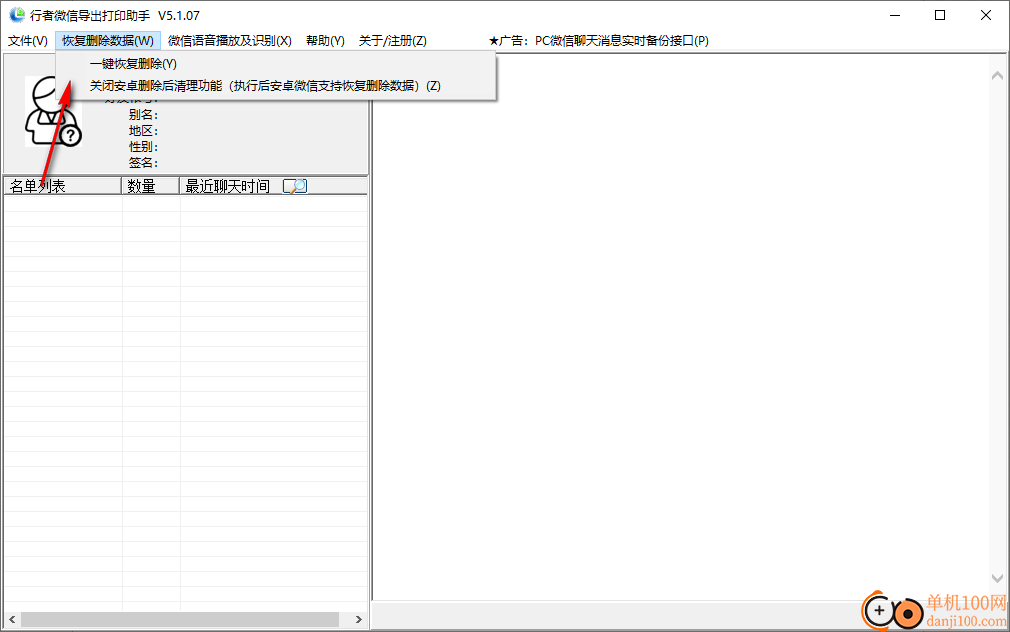Click the 别名: label

[143, 115]
